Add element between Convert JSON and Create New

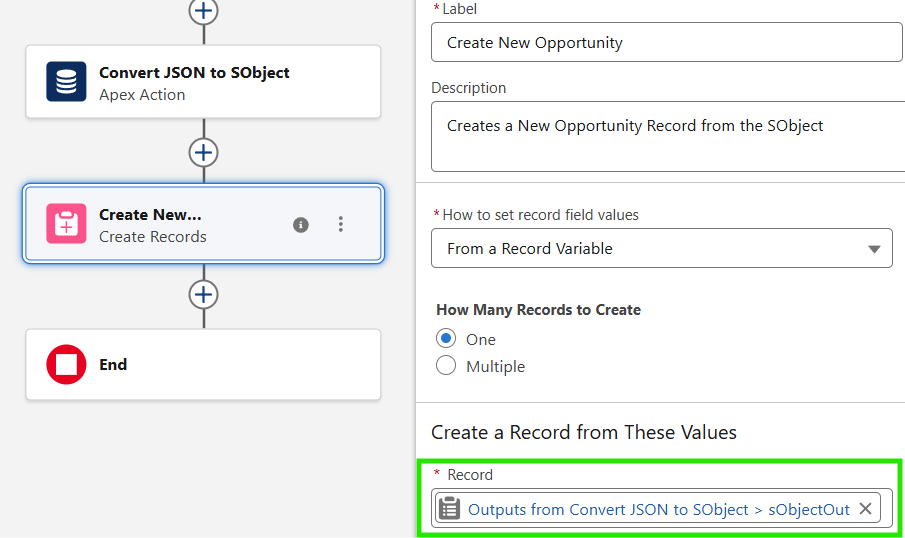pyautogui.click(x=204, y=153)
